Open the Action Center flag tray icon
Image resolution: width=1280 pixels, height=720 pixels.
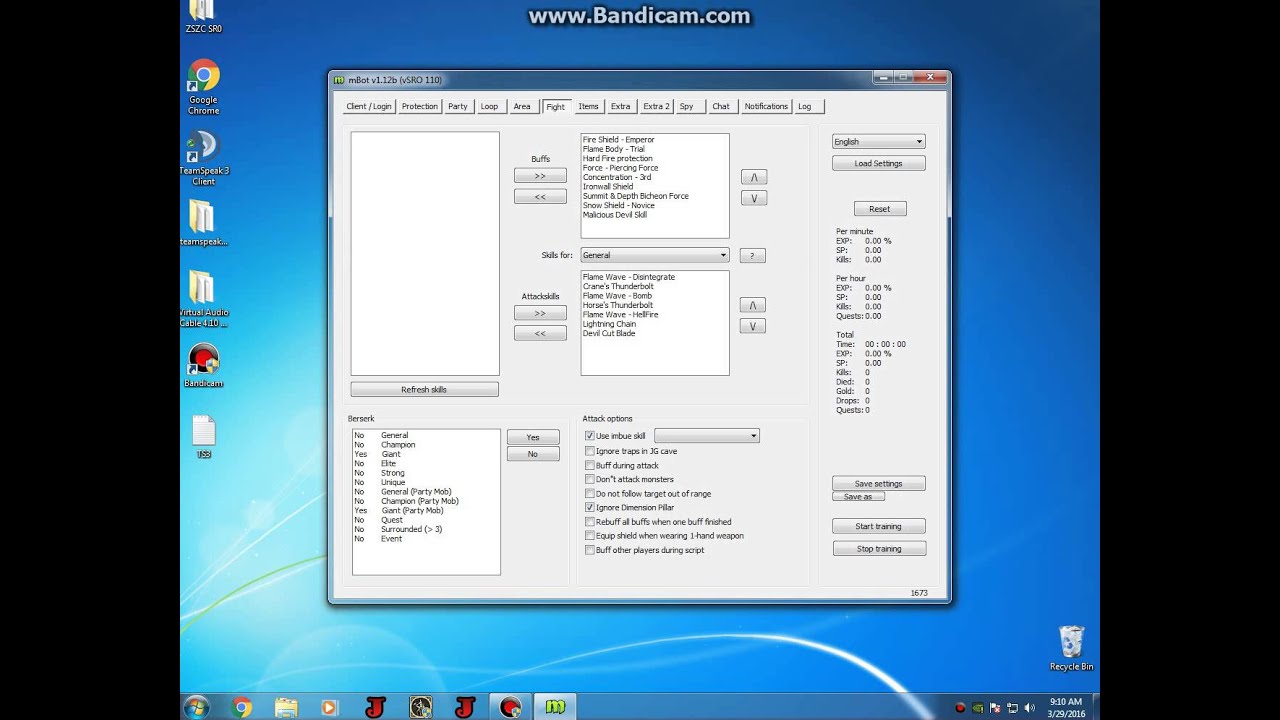[x=995, y=708]
